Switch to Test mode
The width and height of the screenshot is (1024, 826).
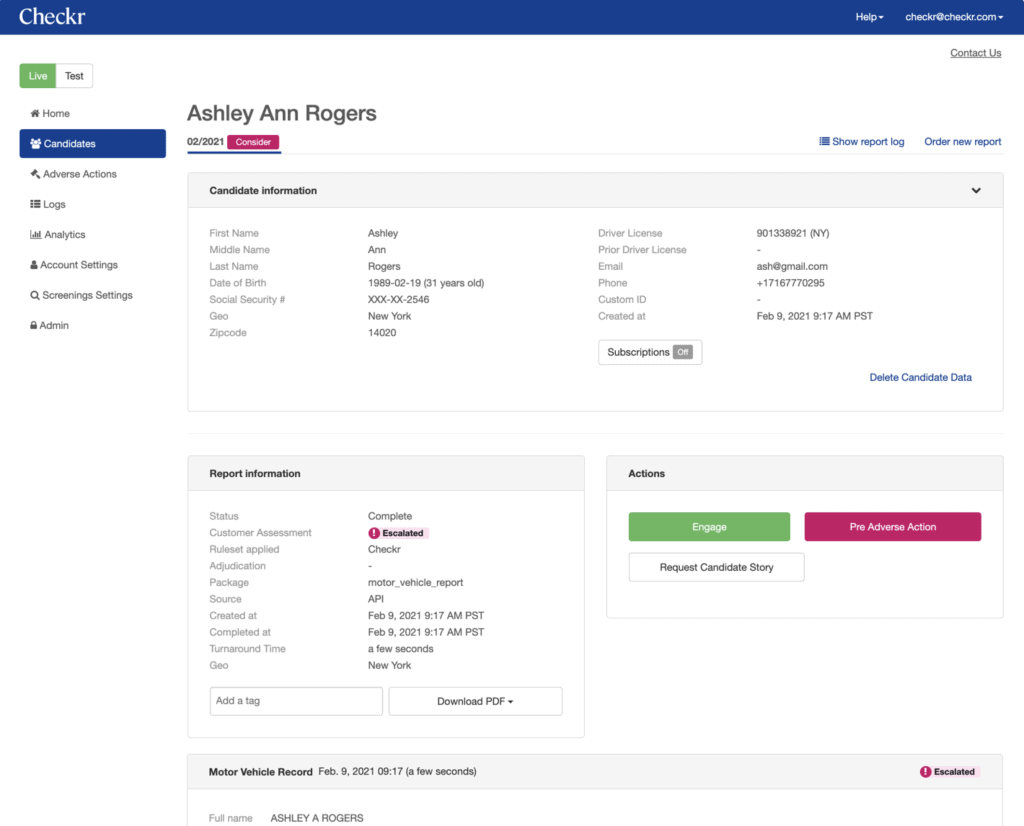[x=74, y=76]
